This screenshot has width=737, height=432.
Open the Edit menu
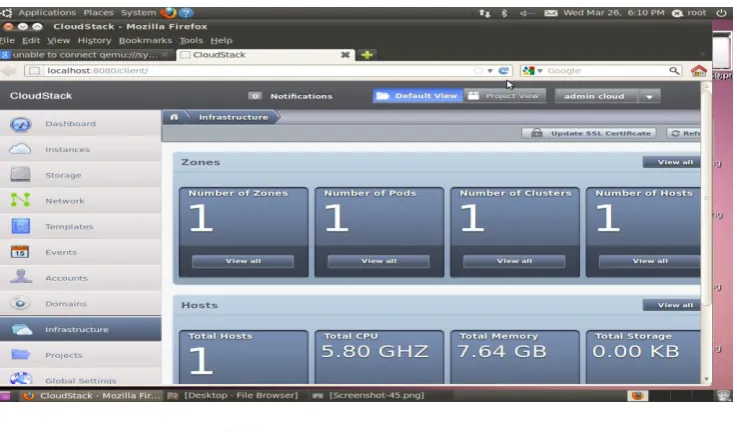click(31, 40)
